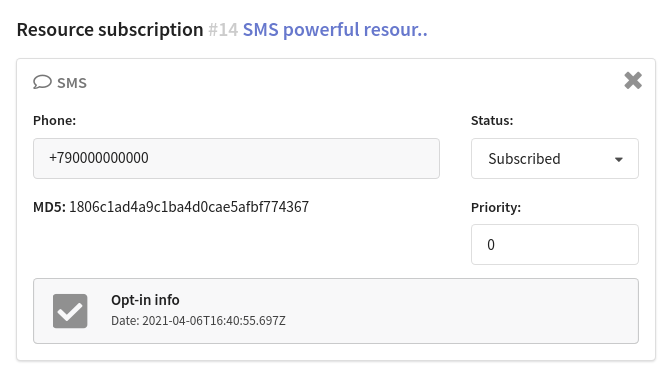Open the Status dropdown showing Subscribed
Image resolution: width=672 pixels, height=373 pixels.
pyautogui.click(x=555, y=159)
